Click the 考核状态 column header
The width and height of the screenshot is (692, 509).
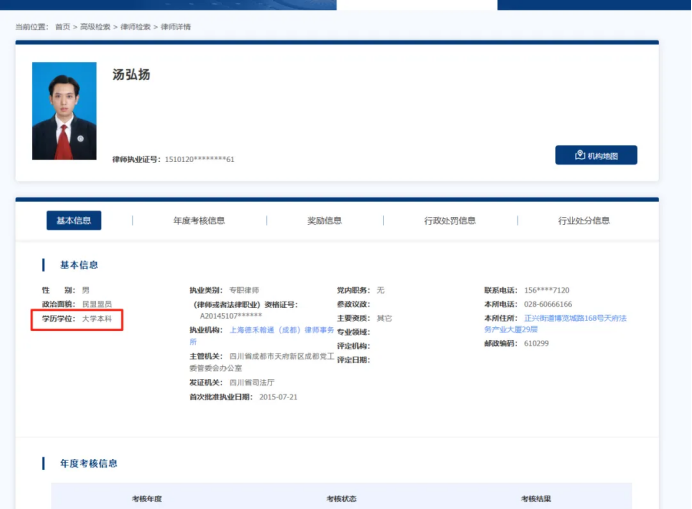click(341, 498)
